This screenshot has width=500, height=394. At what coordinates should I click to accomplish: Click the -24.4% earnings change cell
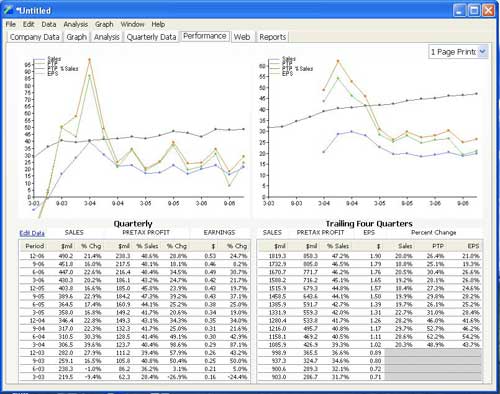pyautogui.click(x=237, y=377)
